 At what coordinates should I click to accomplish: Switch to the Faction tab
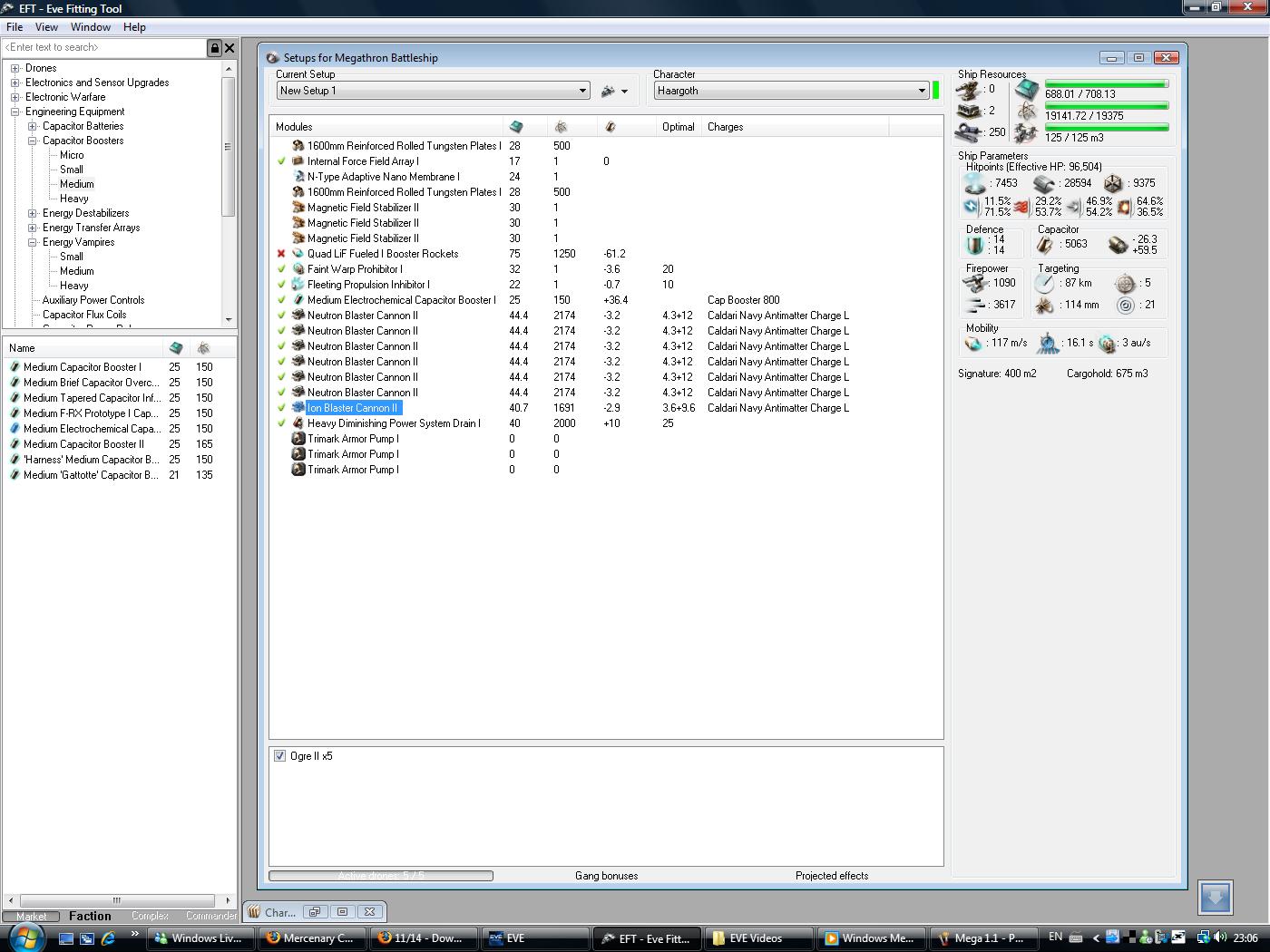[x=90, y=916]
